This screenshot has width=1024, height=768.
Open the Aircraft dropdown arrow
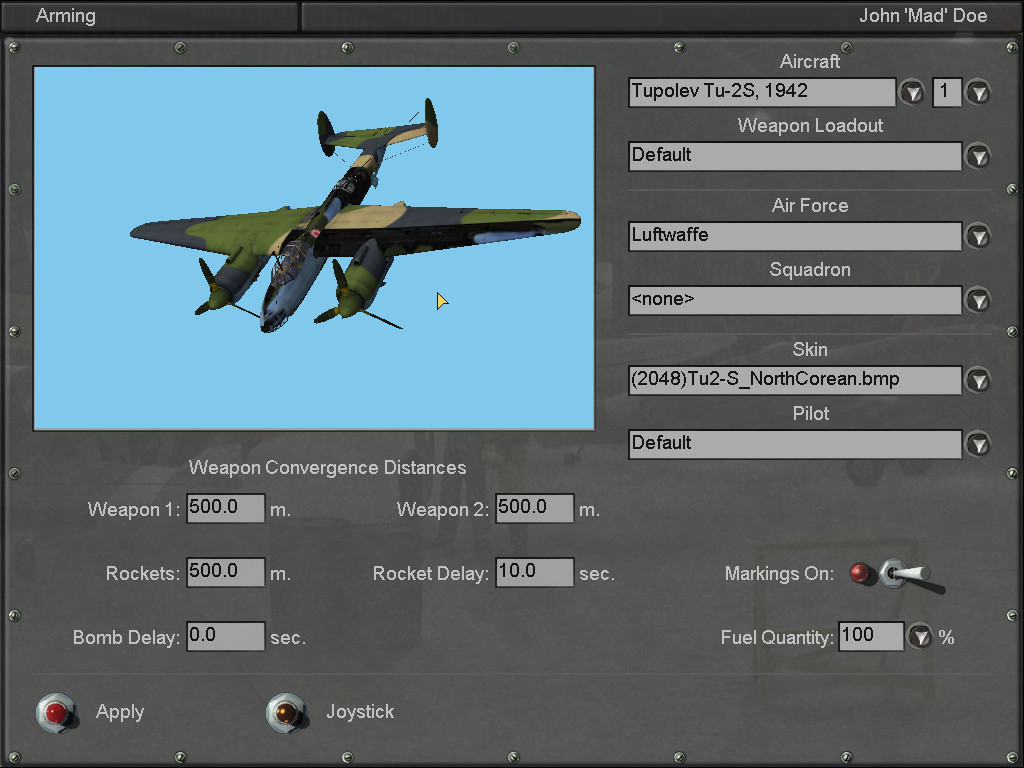912,93
